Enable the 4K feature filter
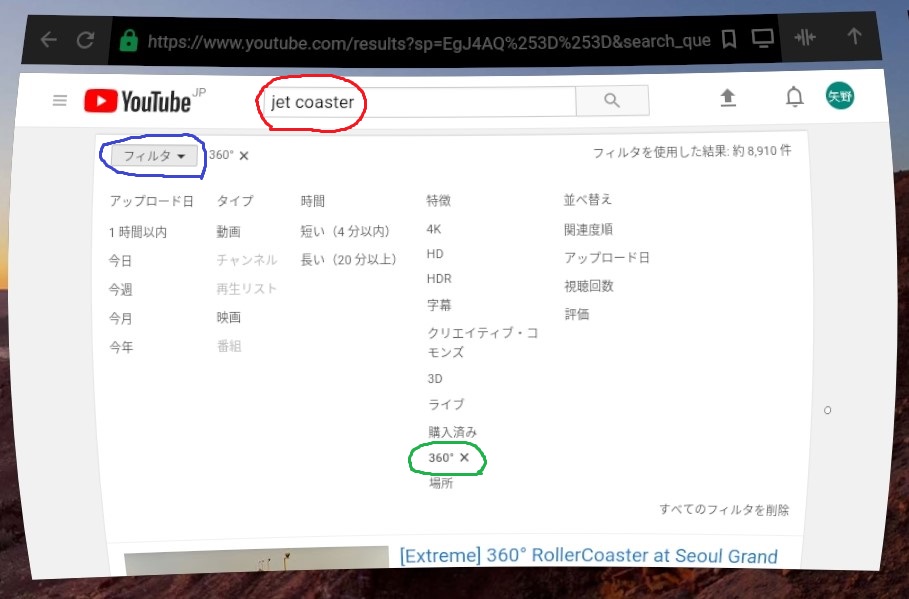 coord(434,229)
